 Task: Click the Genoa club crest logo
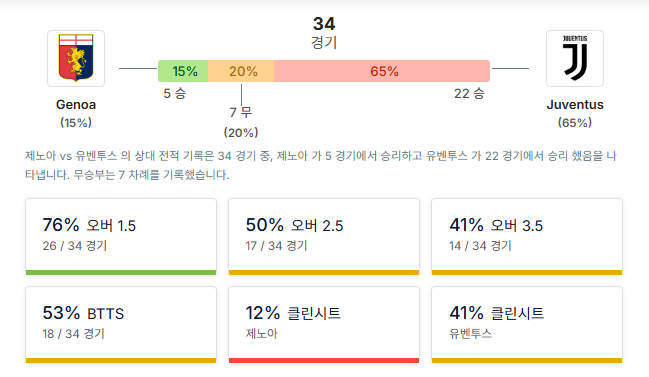click(76, 58)
